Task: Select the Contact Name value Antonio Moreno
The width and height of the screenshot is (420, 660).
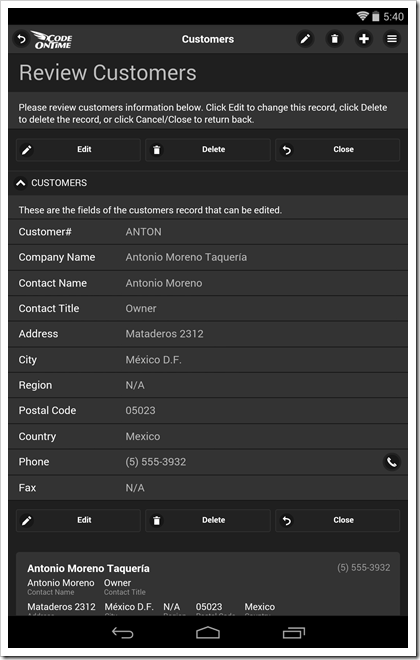Action: [164, 283]
